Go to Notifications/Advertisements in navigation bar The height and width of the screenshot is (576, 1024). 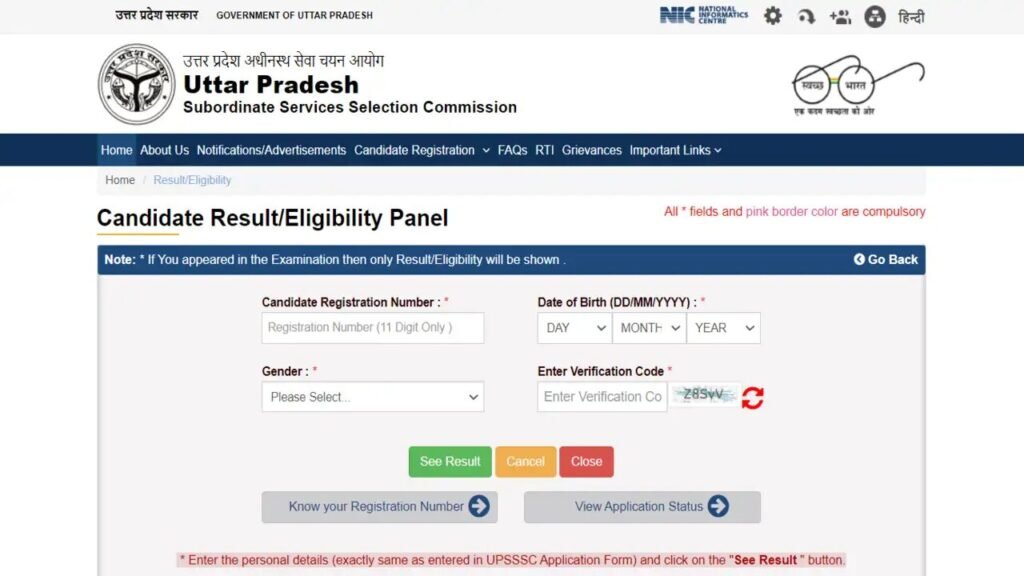point(271,150)
